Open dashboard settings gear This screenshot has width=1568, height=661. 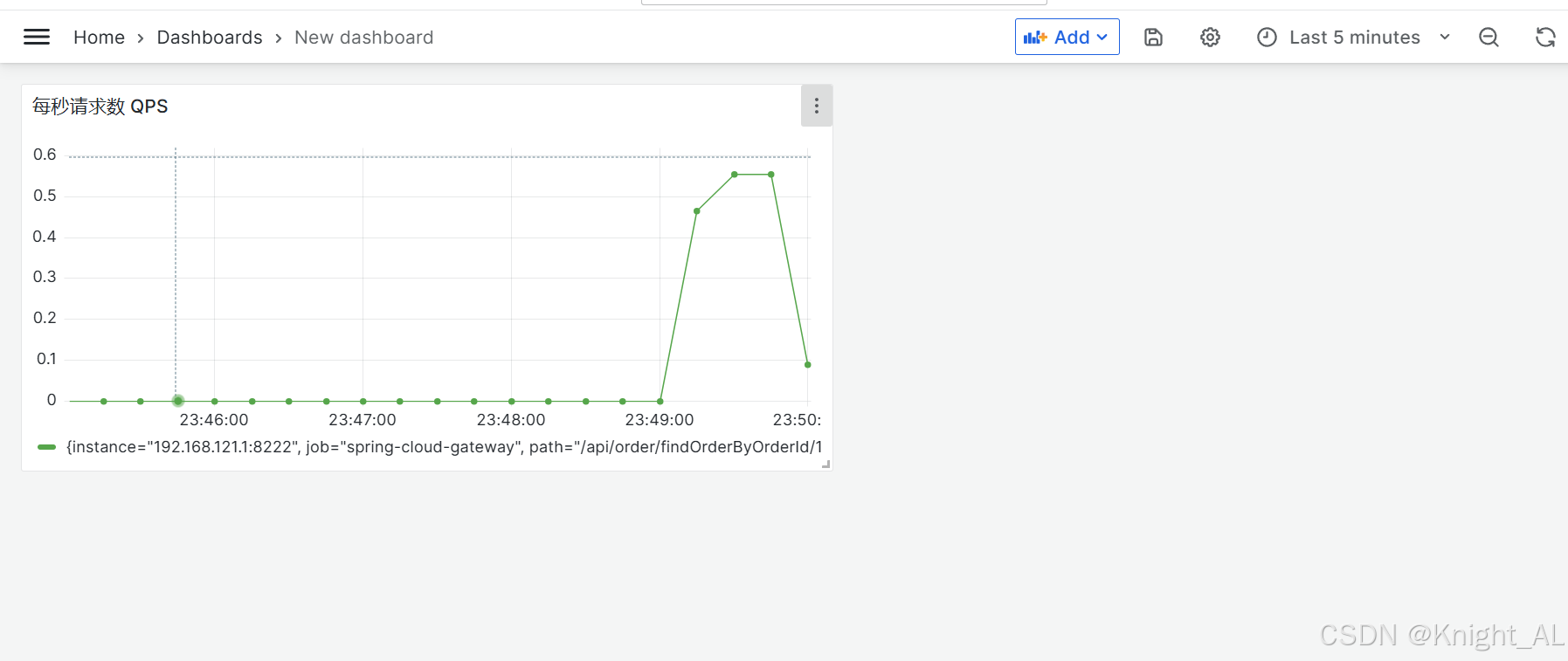click(1210, 37)
